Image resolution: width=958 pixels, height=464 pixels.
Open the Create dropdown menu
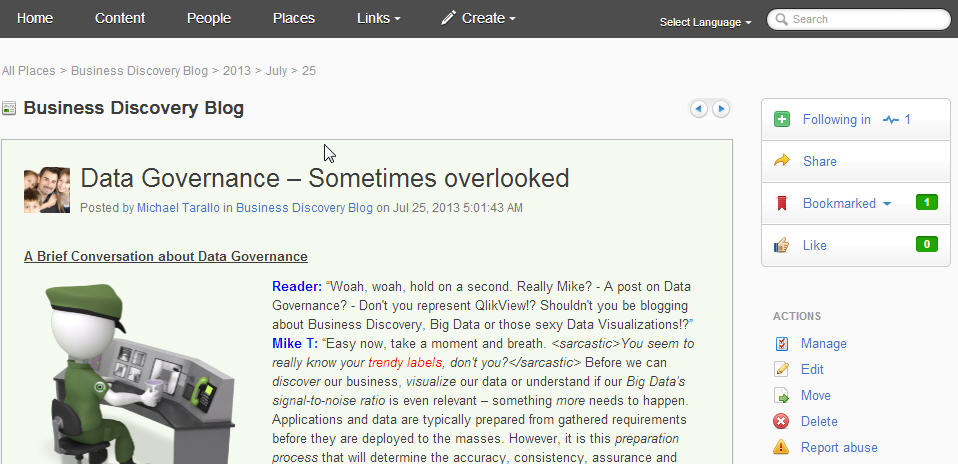478,18
